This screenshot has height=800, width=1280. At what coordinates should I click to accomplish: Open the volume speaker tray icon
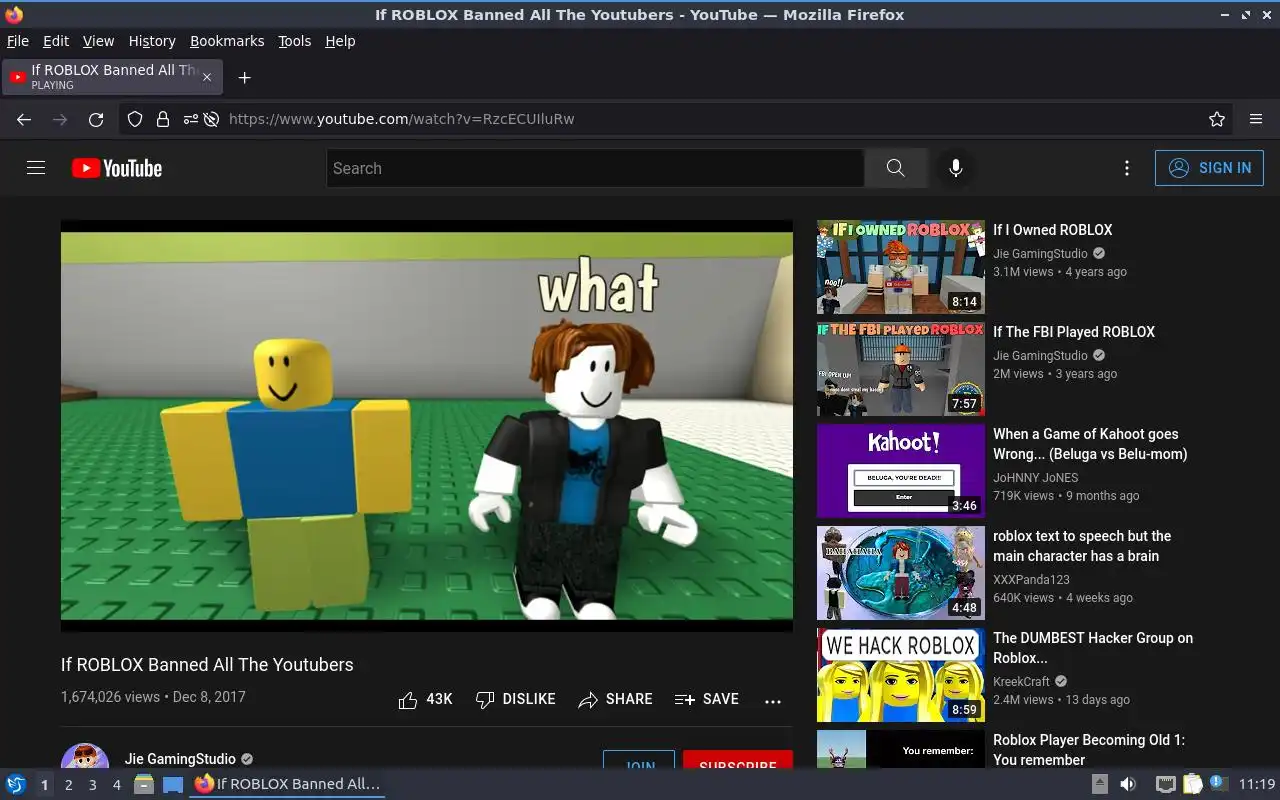(x=1128, y=784)
